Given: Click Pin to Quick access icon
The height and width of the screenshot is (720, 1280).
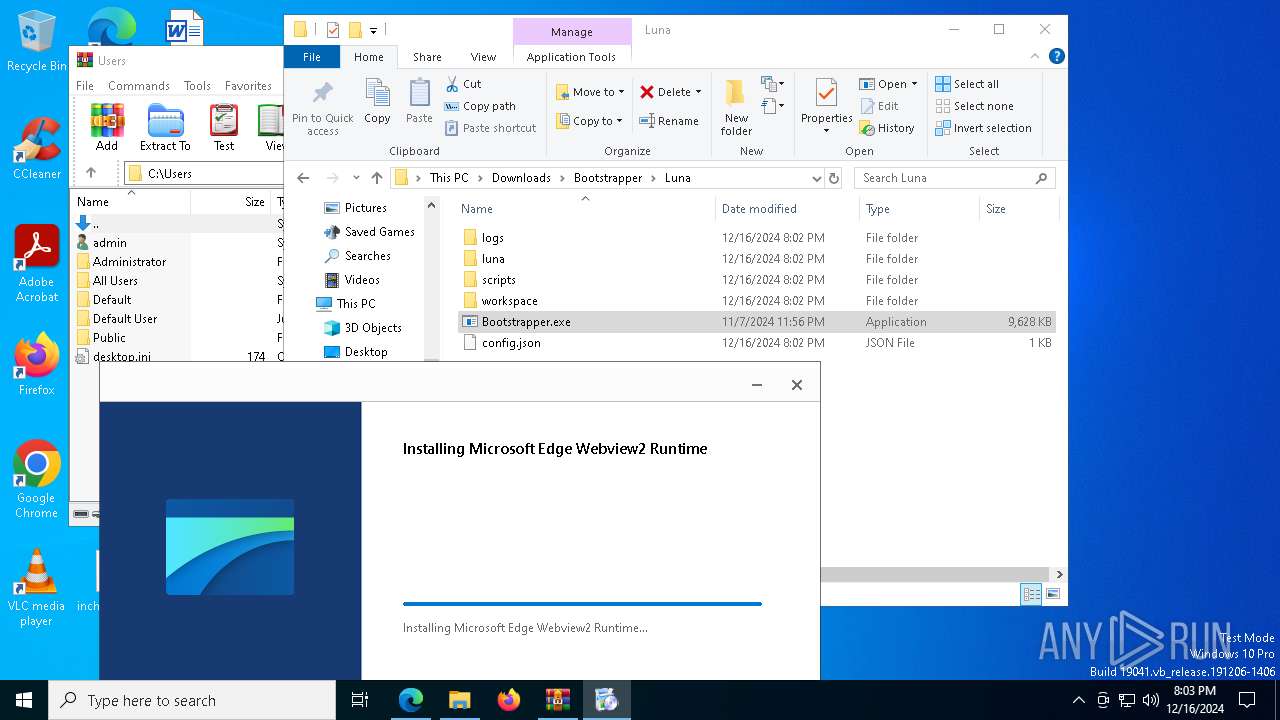Looking at the screenshot, I should 322,108.
